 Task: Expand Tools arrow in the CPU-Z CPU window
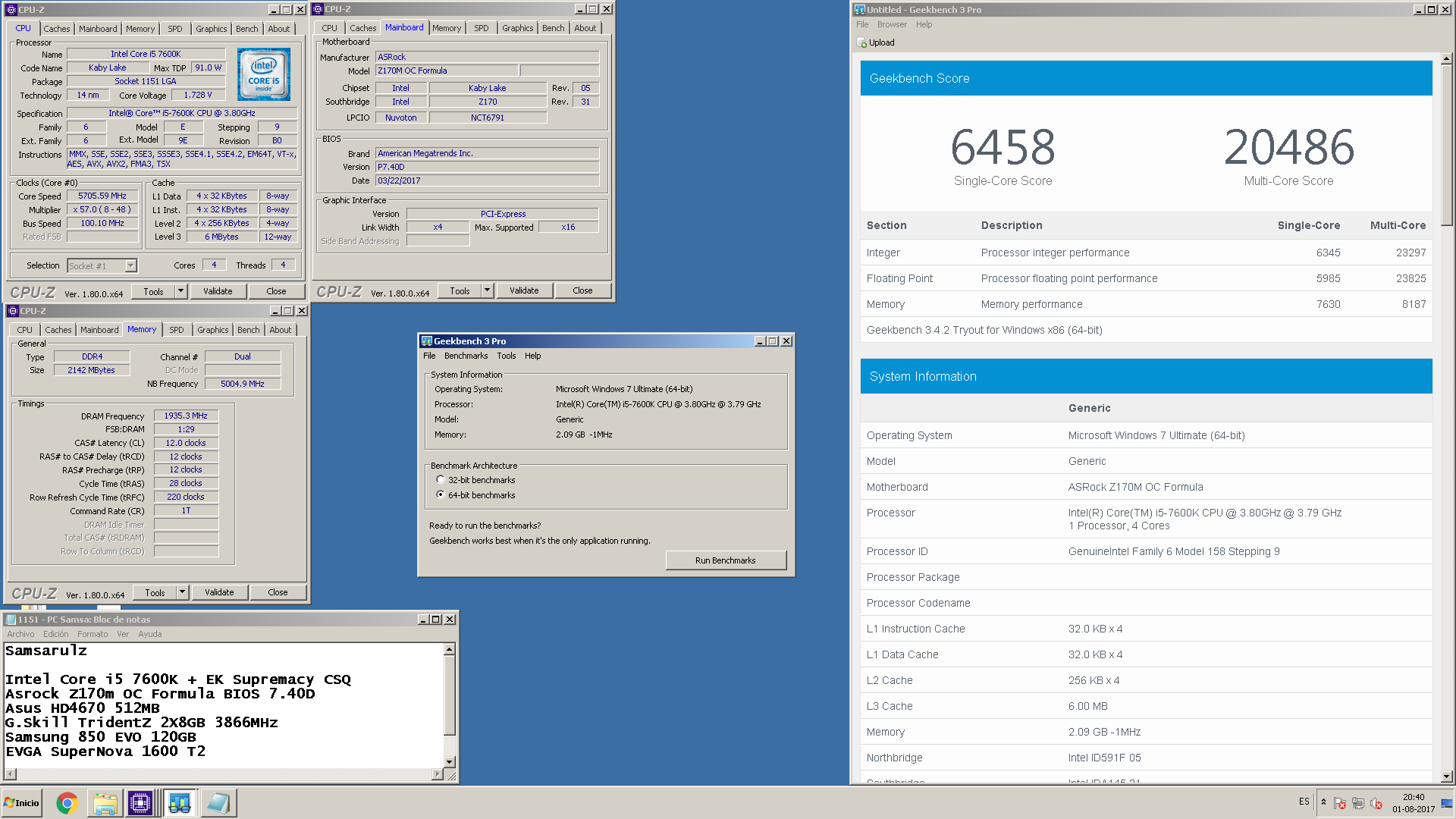[180, 291]
